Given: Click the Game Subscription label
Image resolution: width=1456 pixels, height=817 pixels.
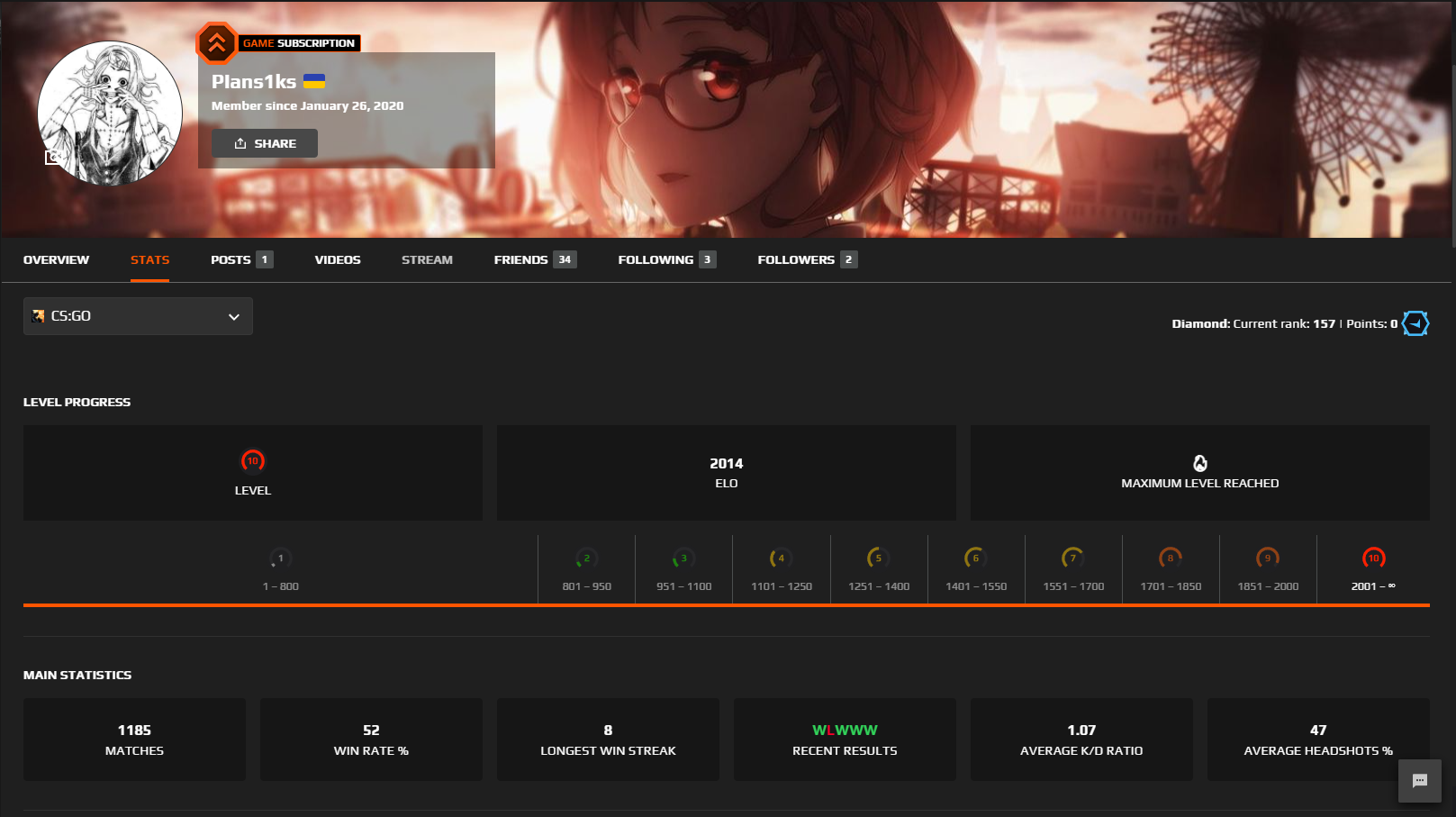Looking at the screenshot, I should point(299,43).
